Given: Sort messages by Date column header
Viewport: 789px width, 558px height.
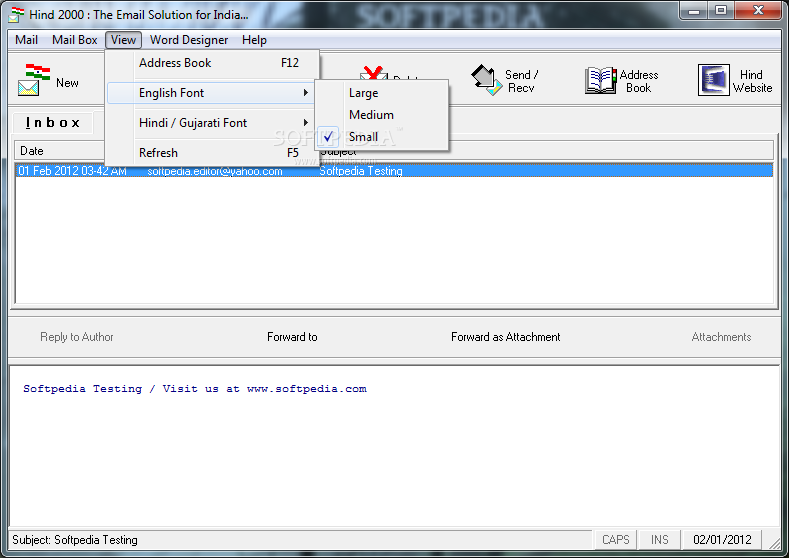Looking at the screenshot, I should 59,151.
